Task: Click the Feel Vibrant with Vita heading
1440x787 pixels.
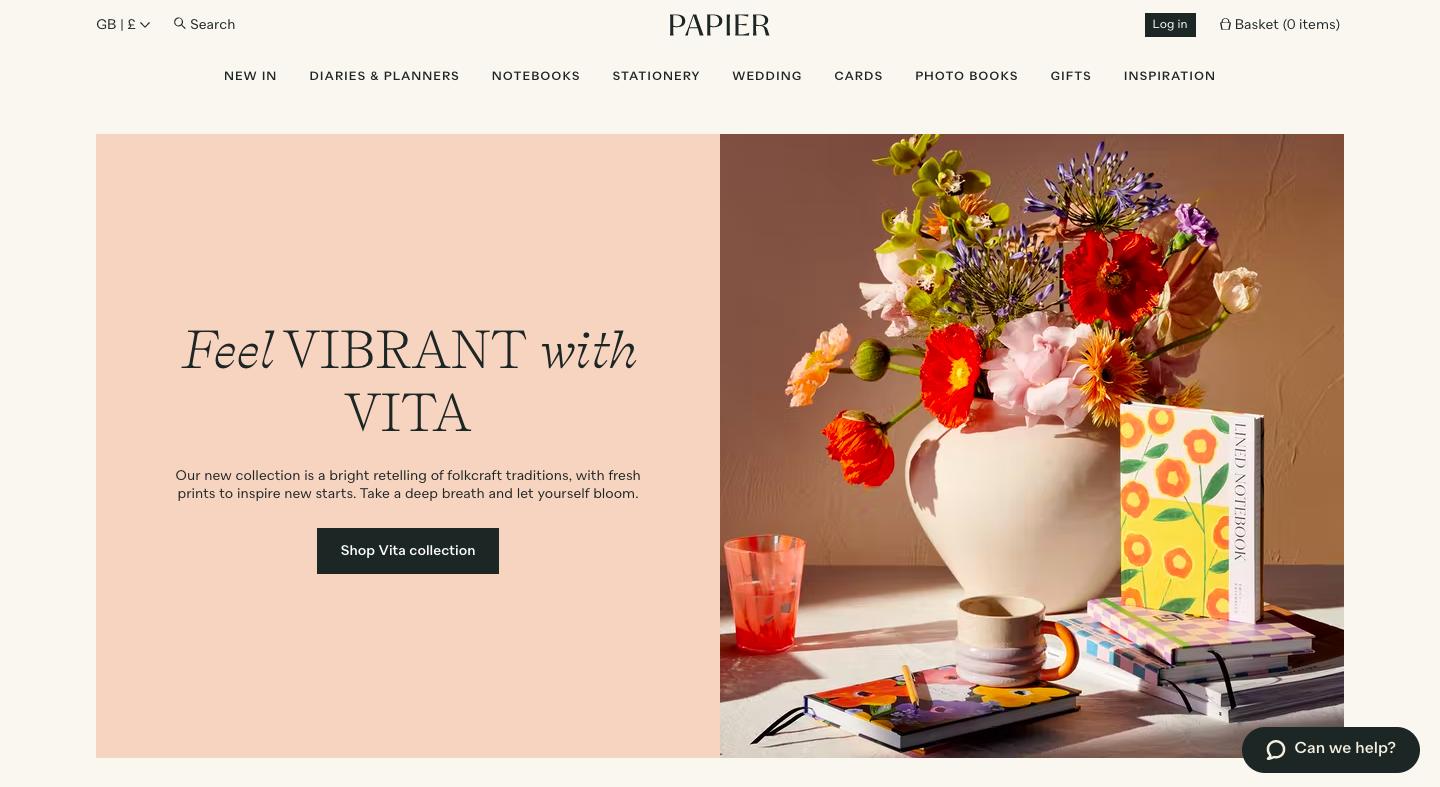Action: pyautogui.click(x=408, y=381)
